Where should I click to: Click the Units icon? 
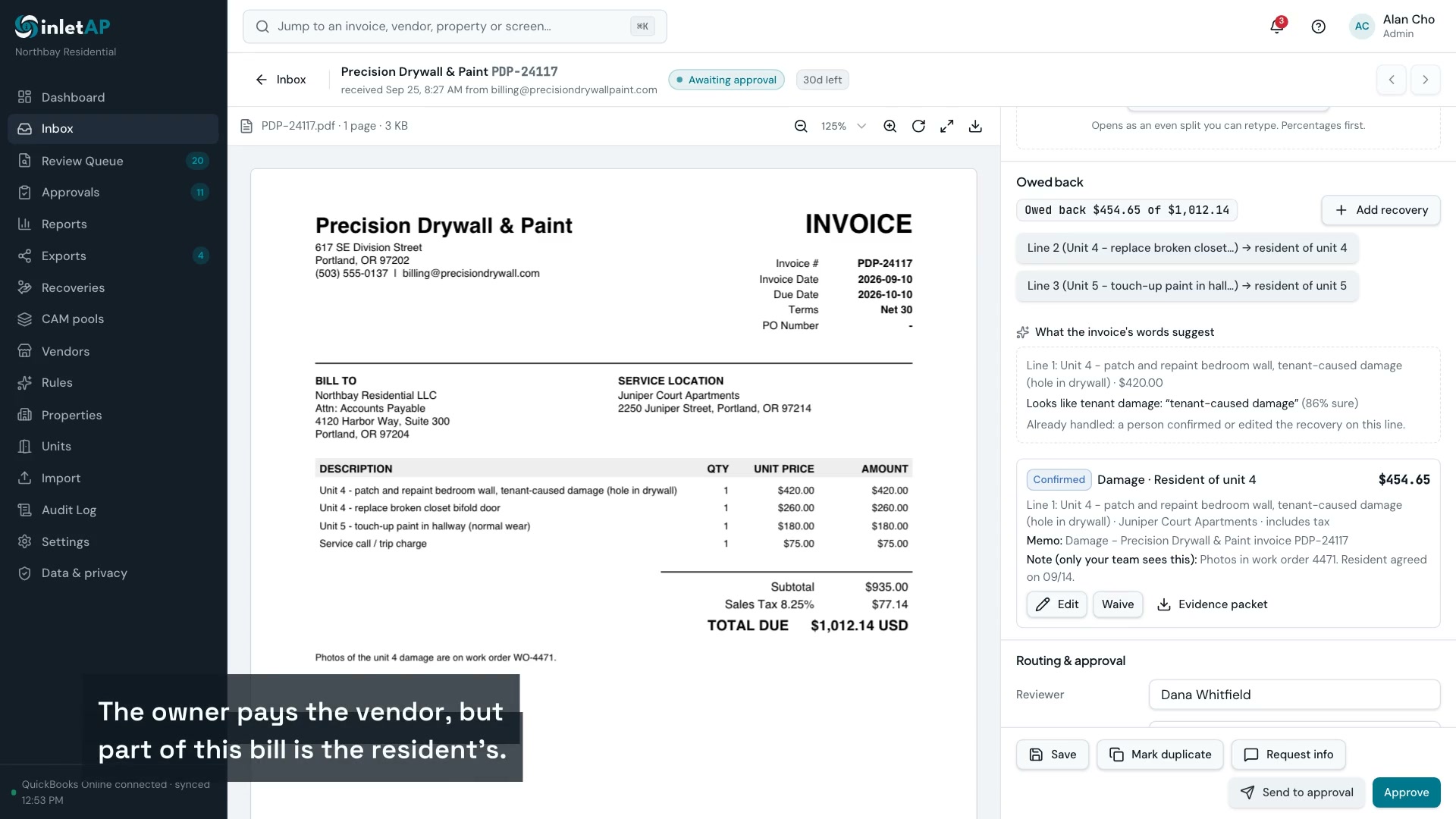pyautogui.click(x=25, y=446)
